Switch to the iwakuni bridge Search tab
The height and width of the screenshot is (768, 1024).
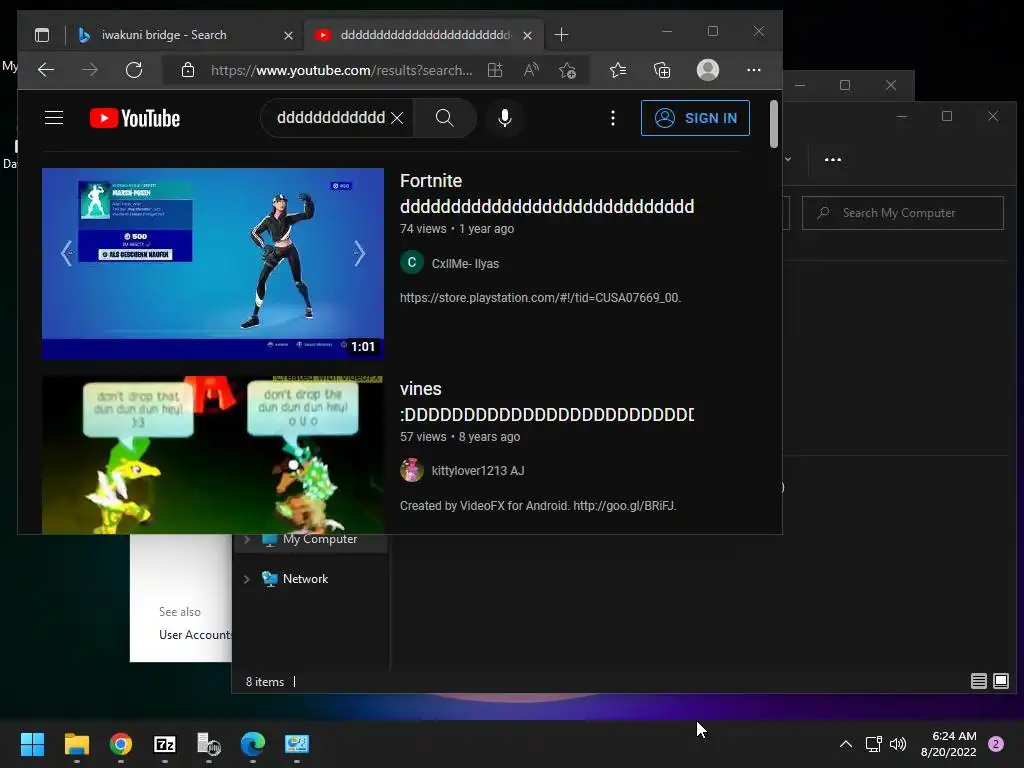[186, 35]
